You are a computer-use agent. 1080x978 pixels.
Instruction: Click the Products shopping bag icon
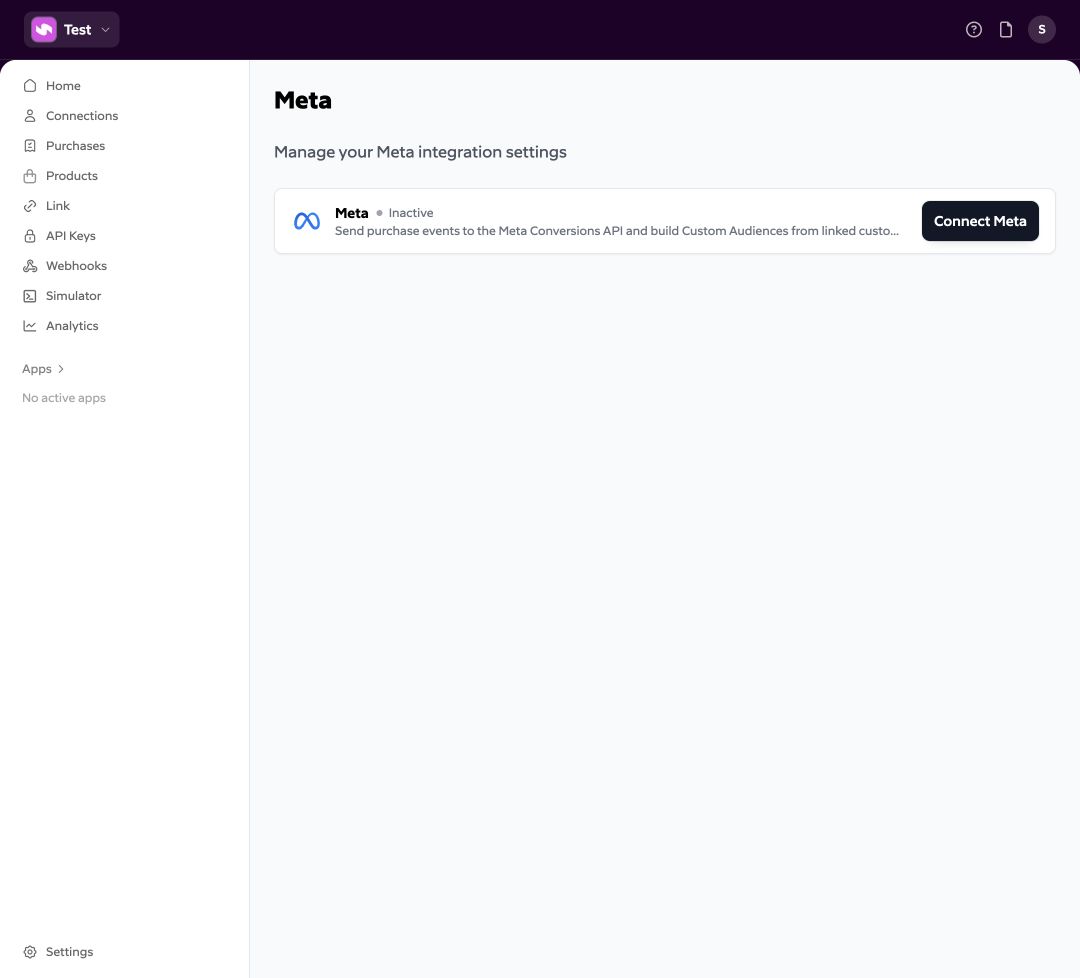pyautogui.click(x=30, y=176)
